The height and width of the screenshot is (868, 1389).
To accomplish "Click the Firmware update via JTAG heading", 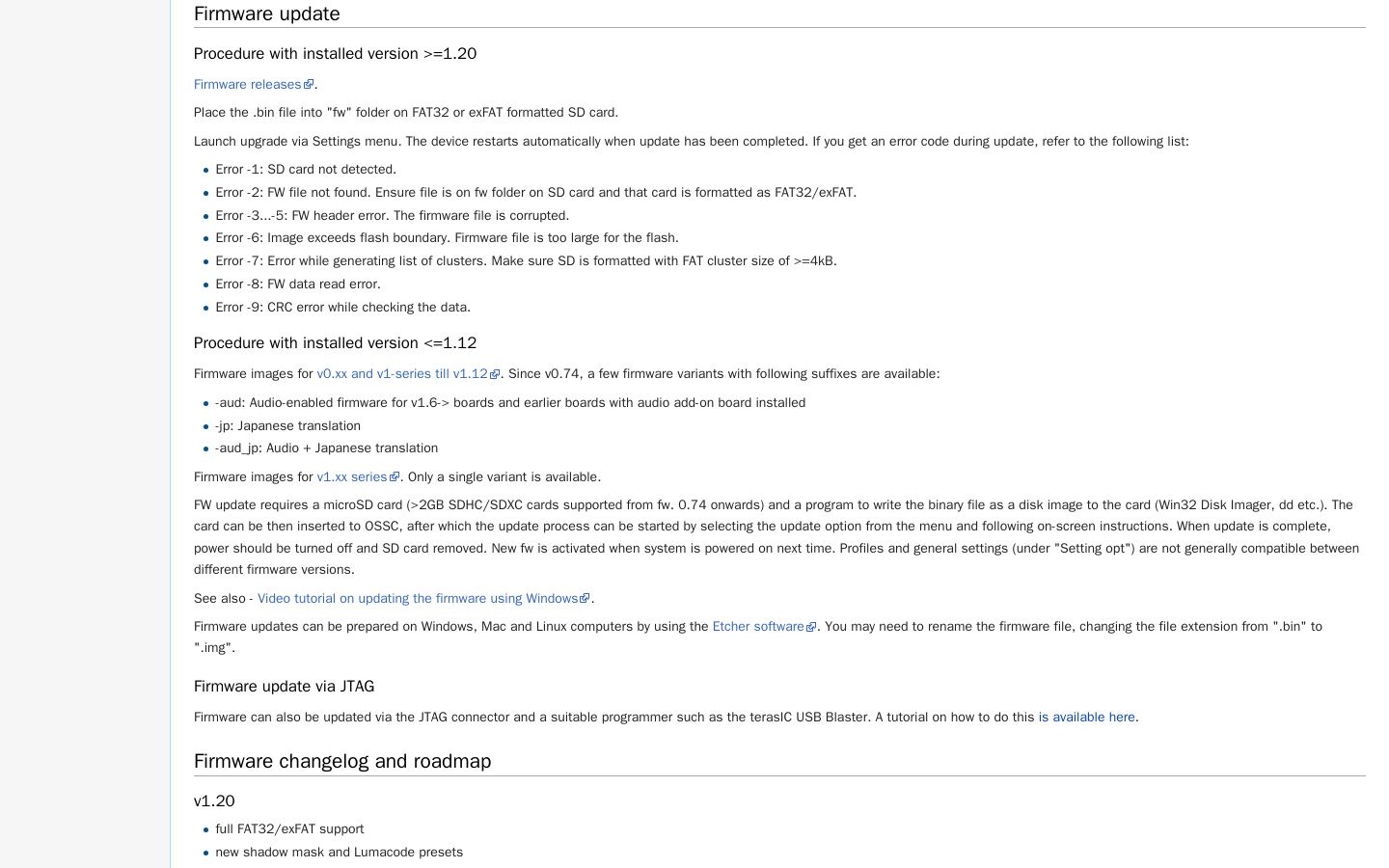I will pyautogui.click(x=285, y=687).
